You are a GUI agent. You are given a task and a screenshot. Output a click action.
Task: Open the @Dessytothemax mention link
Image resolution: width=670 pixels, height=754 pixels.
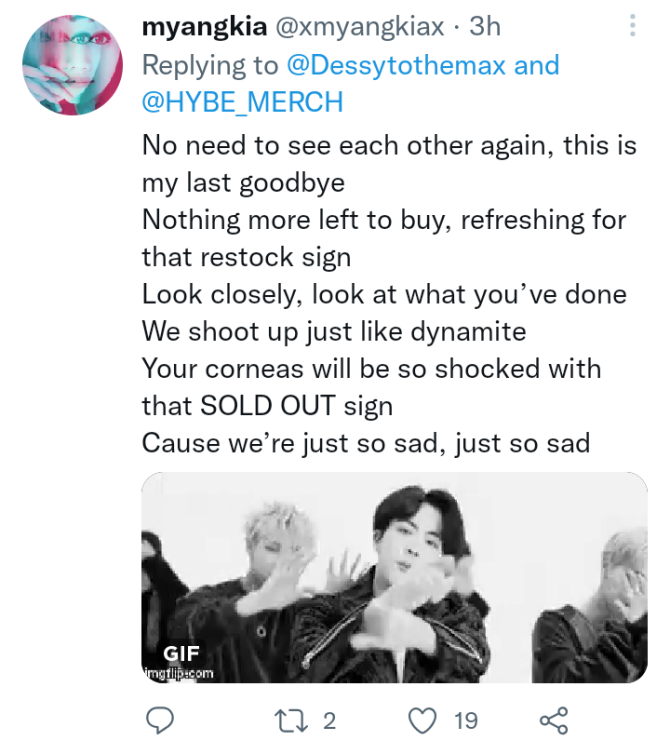(396, 65)
